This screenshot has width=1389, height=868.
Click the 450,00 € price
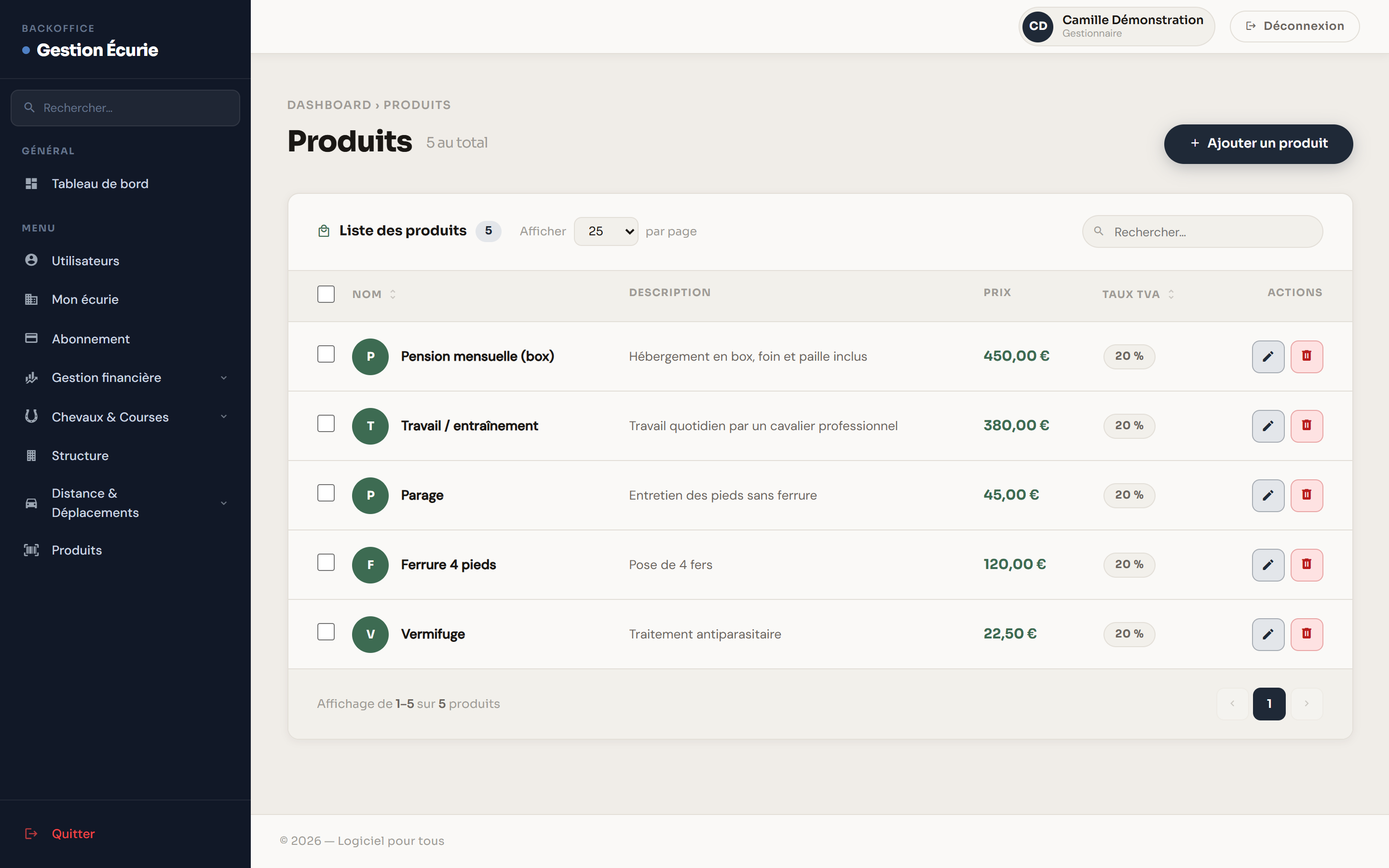pos(1016,356)
